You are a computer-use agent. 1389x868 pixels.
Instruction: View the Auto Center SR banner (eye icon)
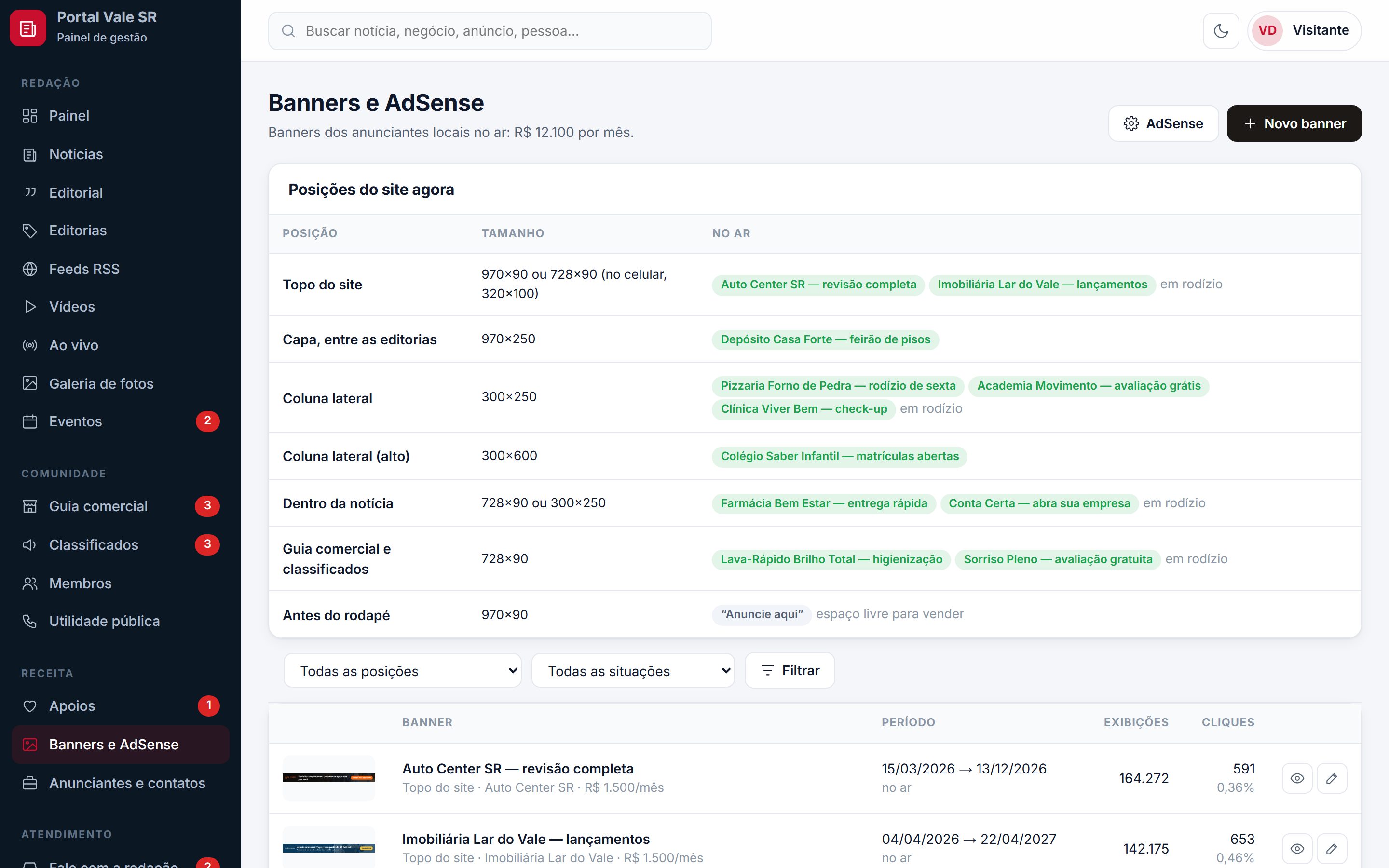(x=1296, y=778)
